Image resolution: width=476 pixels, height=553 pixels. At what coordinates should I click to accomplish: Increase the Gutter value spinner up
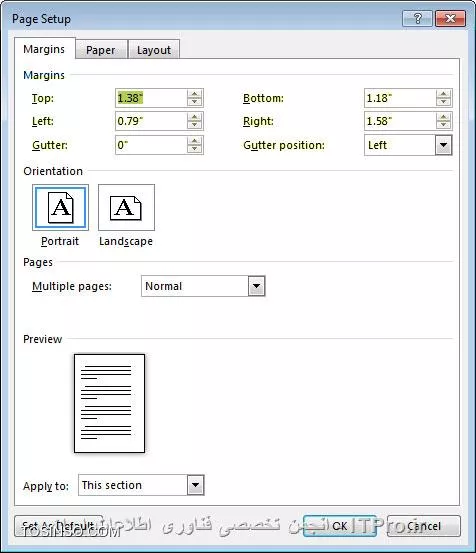coord(195,141)
